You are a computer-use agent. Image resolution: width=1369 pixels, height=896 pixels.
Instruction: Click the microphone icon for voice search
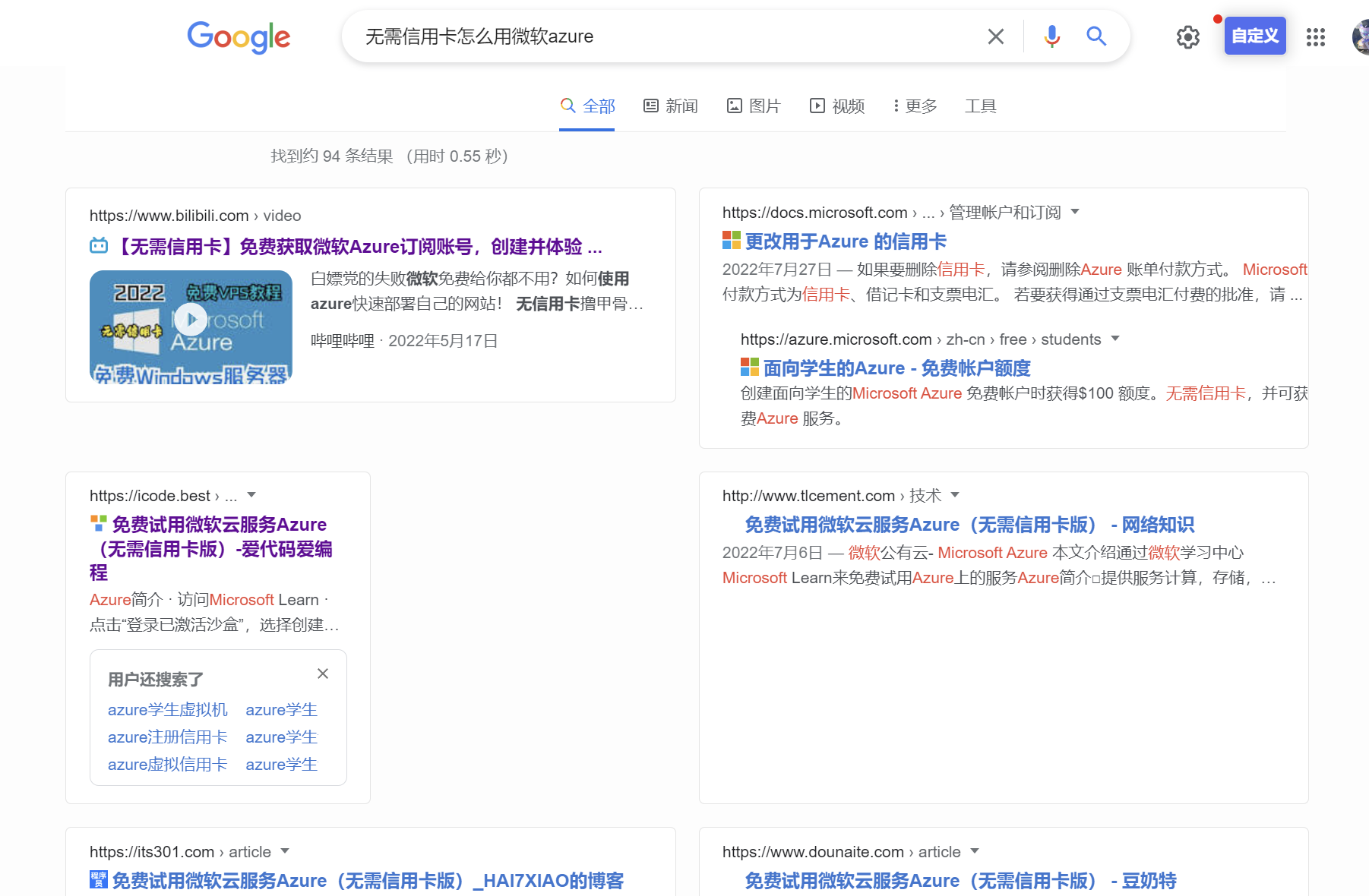click(1051, 36)
